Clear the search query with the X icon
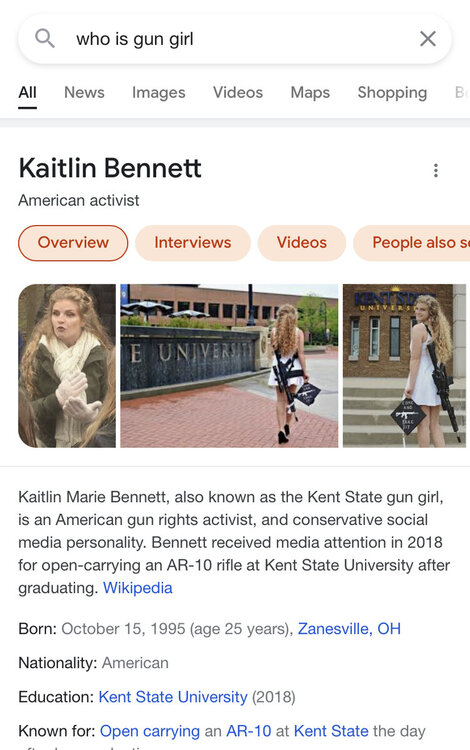The height and width of the screenshot is (750, 470). [427, 39]
